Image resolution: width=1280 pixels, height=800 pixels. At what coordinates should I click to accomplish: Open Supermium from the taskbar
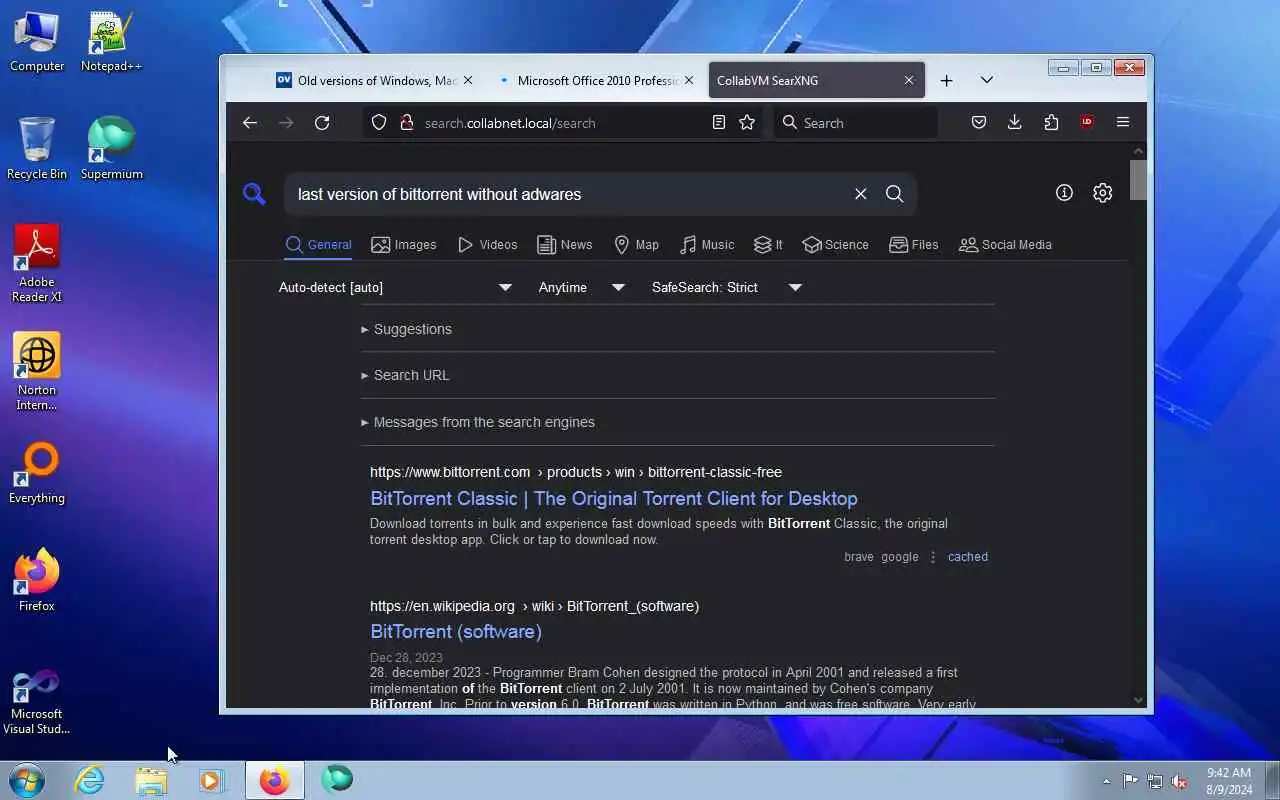point(337,779)
